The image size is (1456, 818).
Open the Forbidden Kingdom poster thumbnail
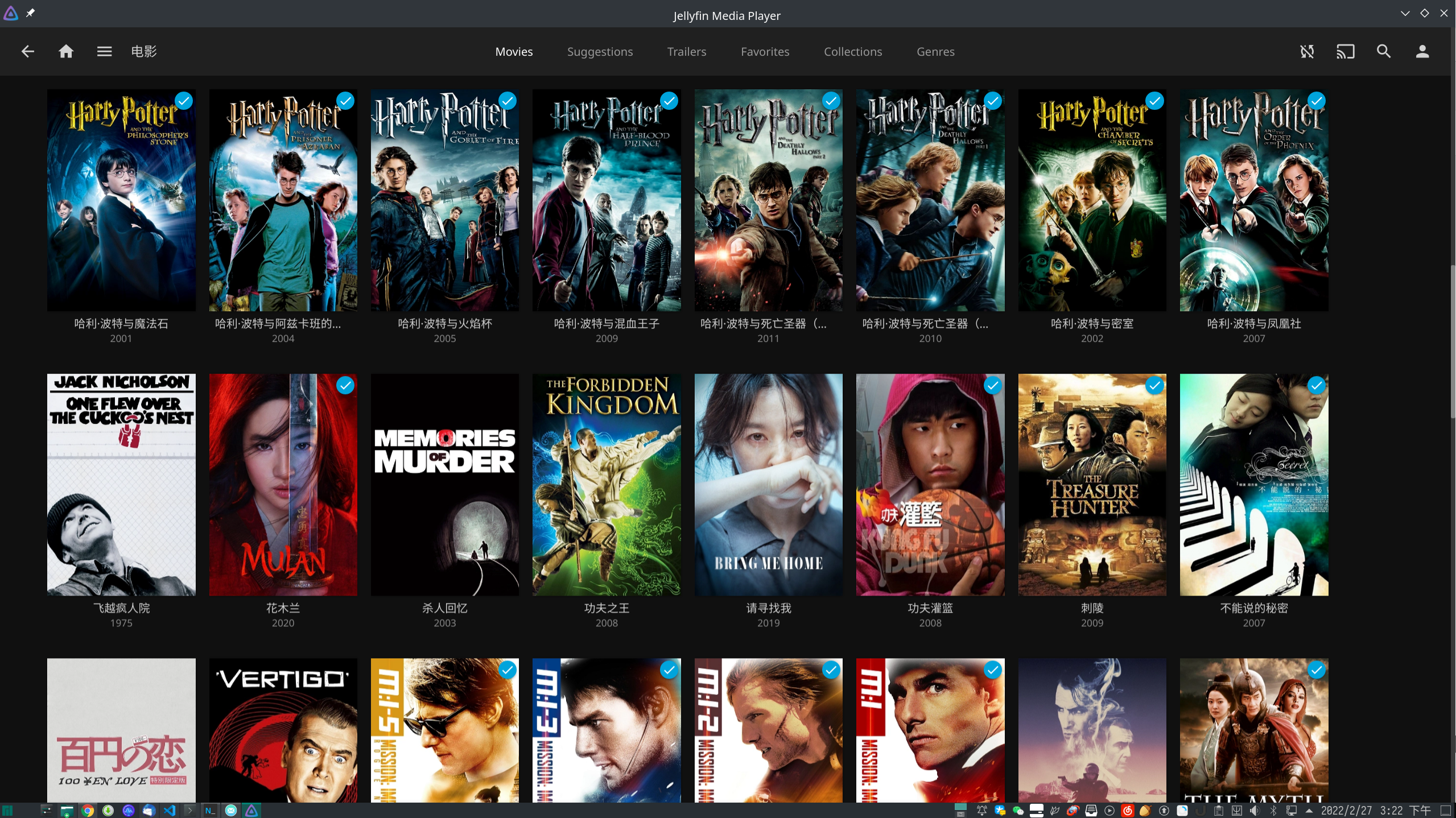point(607,484)
